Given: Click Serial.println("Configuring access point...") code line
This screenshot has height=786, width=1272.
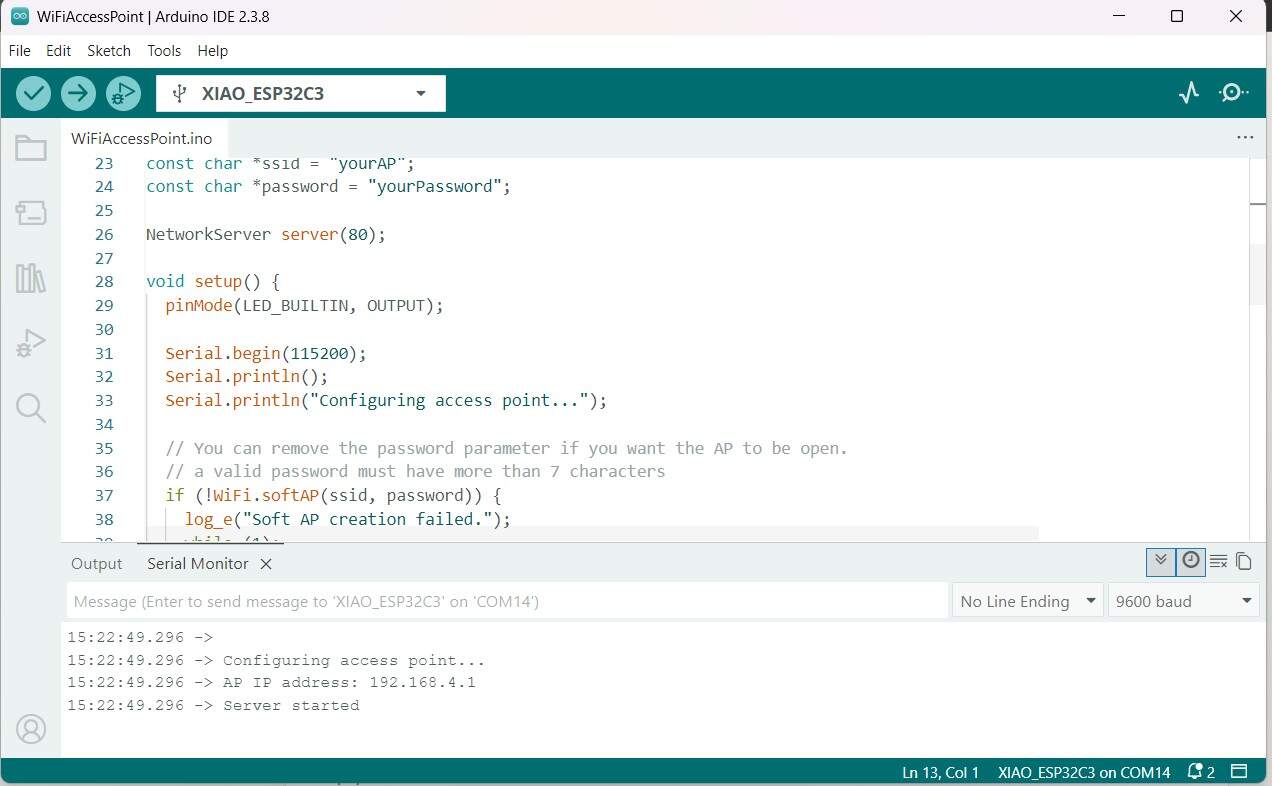Looking at the screenshot, I should (x=386, y=401).
